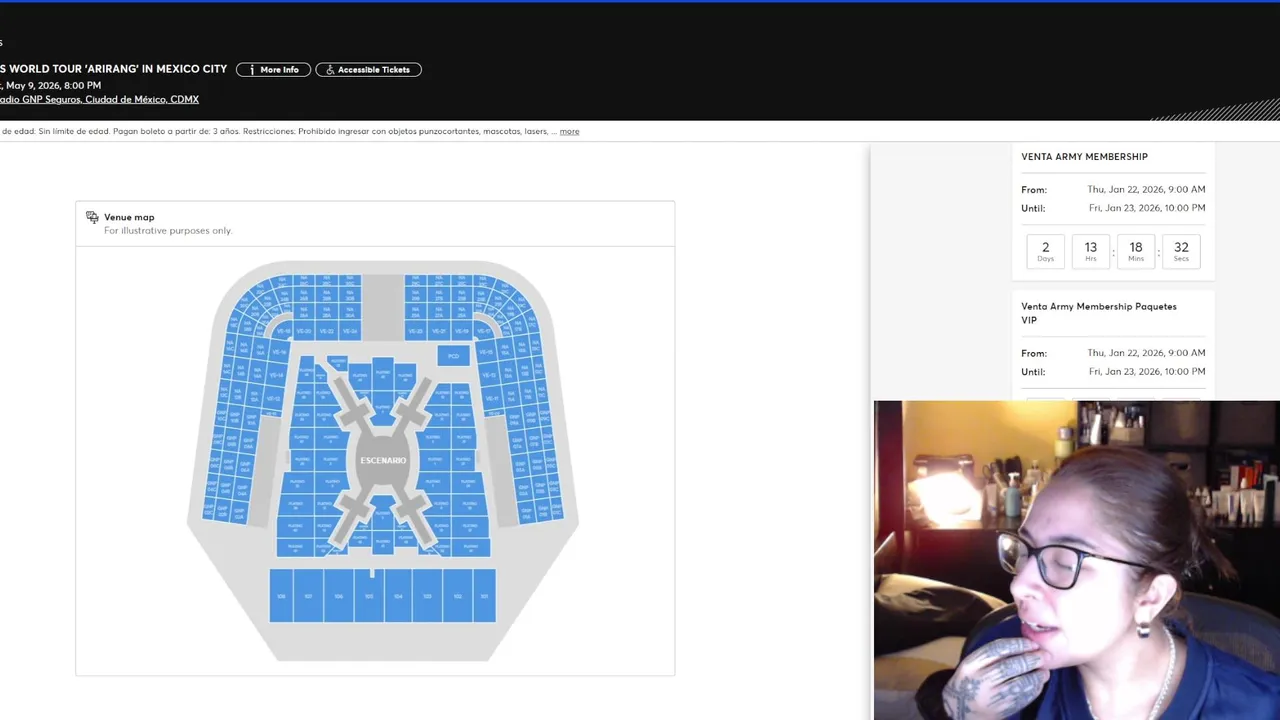Click the countdown Days box
The height and width of the screenshot is (720, 1280).
[x=1045, y=251]
